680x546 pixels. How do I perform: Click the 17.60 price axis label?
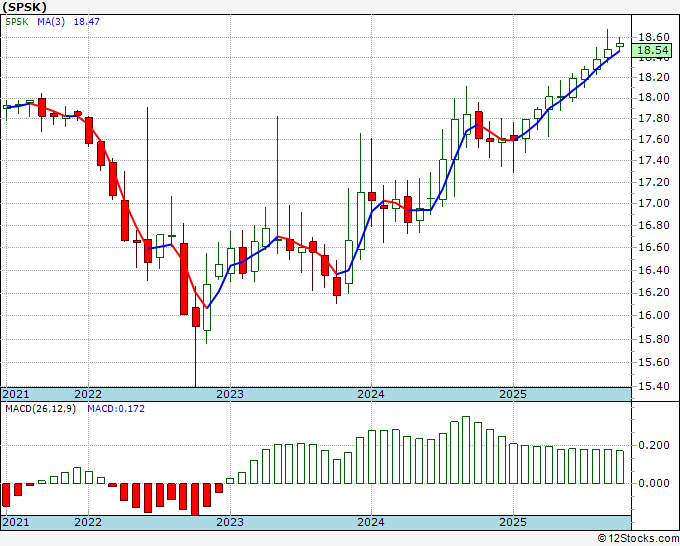point(654,139)
